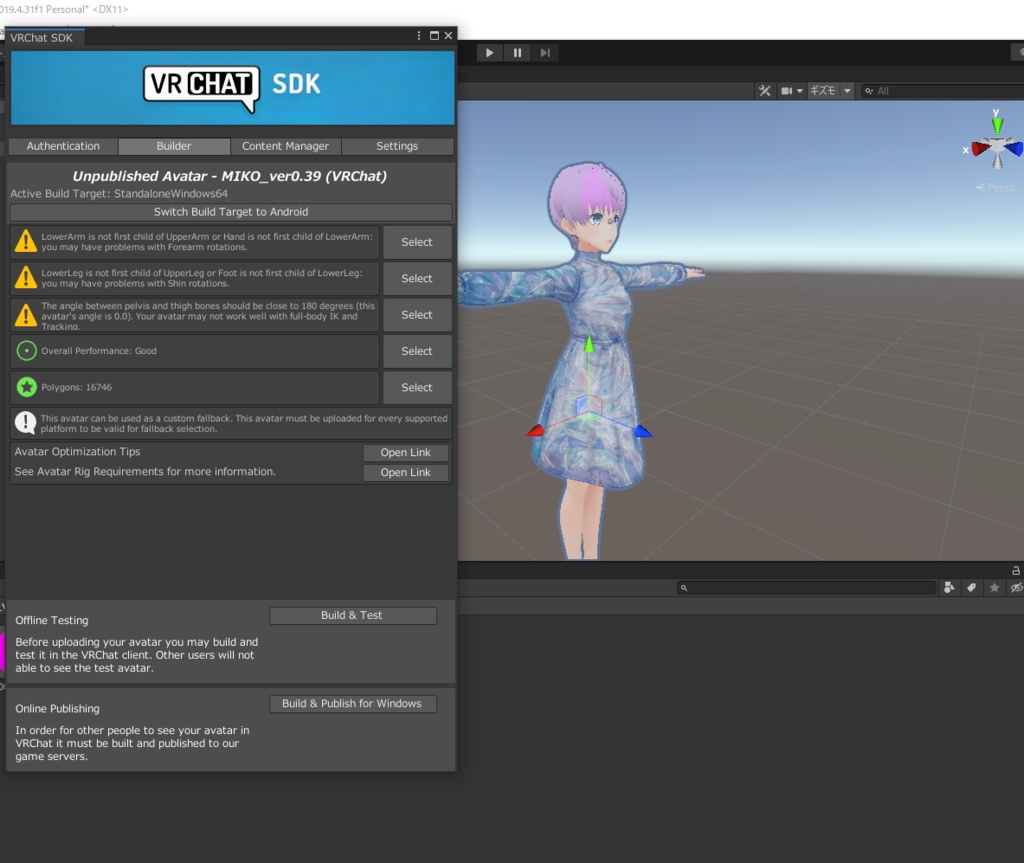Click the fallback avatar exclamation info icon
The image size is (1024, 863).
click(26, 422)
